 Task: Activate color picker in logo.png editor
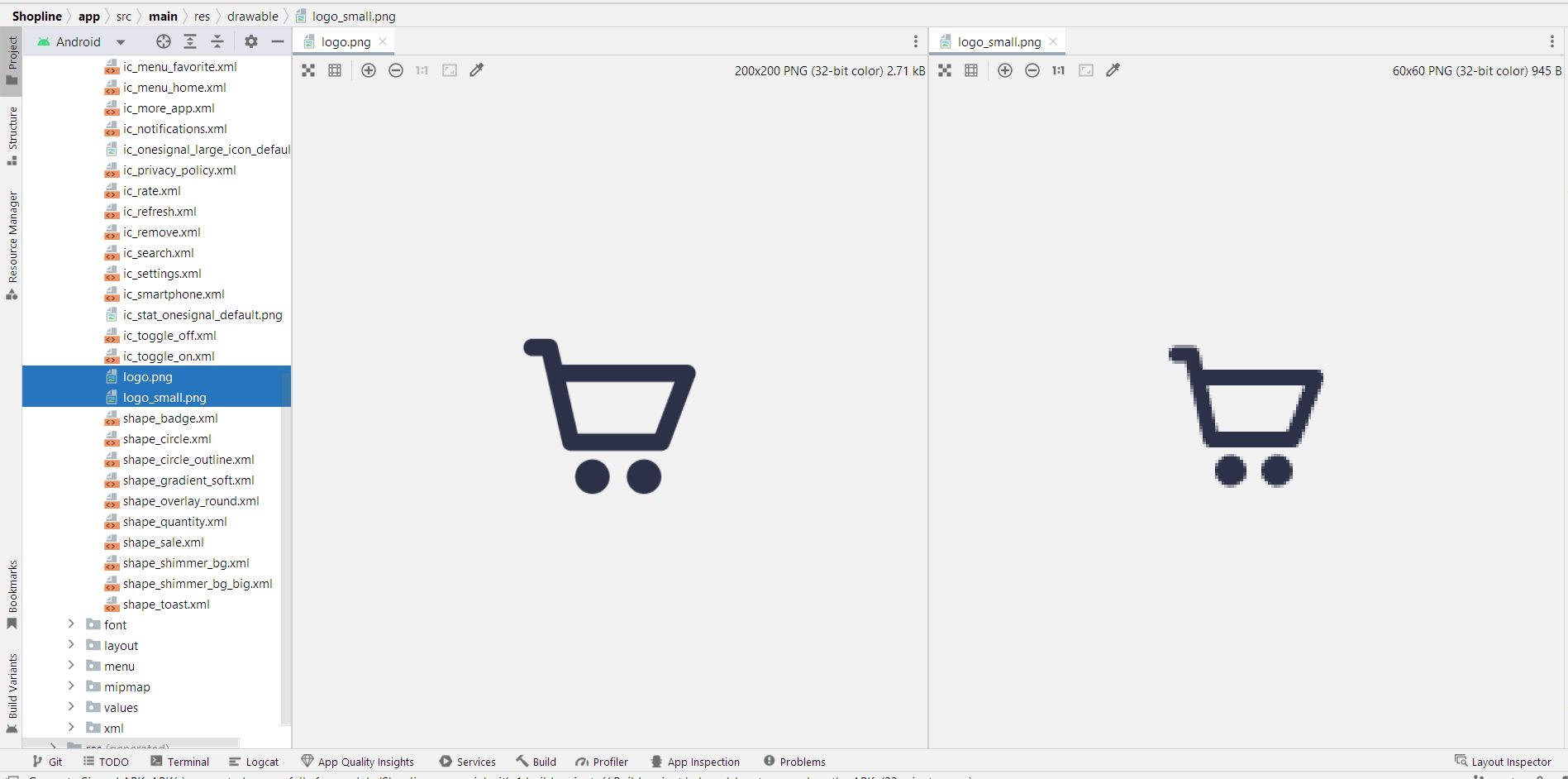coord(477,71)
